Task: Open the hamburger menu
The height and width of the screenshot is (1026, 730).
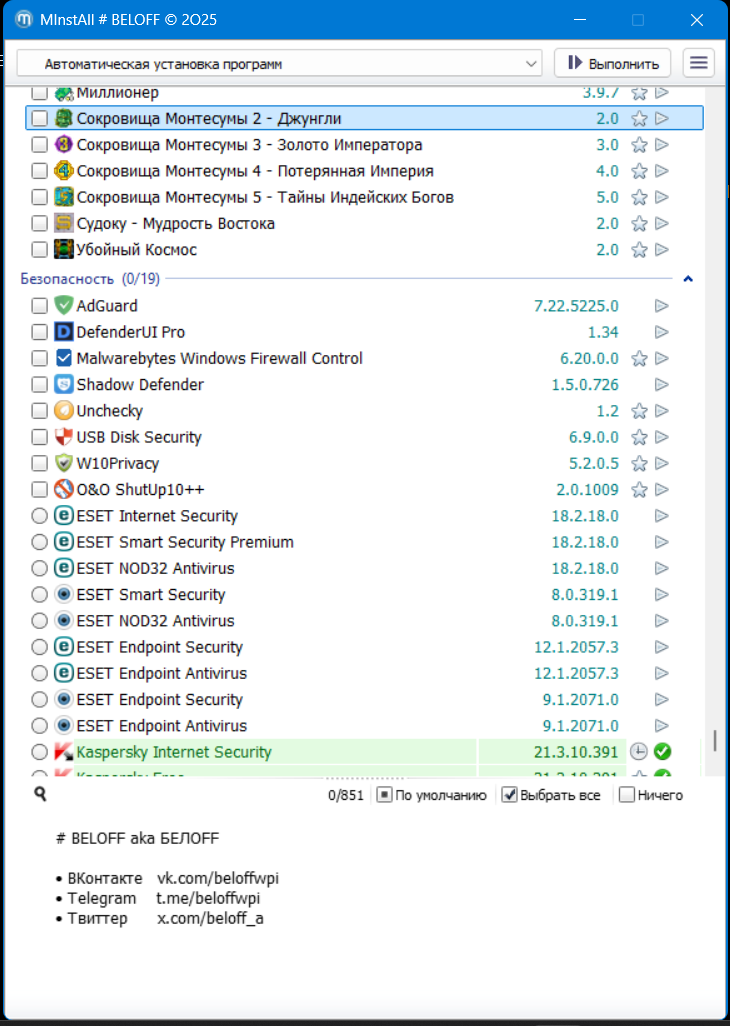Action: point(699,63)
